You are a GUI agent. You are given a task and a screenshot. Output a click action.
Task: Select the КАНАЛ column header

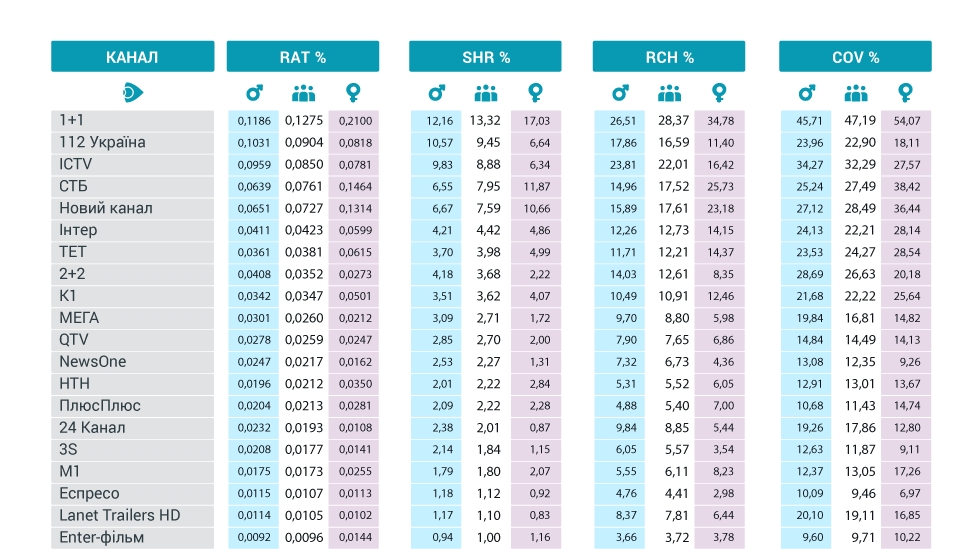132,57
